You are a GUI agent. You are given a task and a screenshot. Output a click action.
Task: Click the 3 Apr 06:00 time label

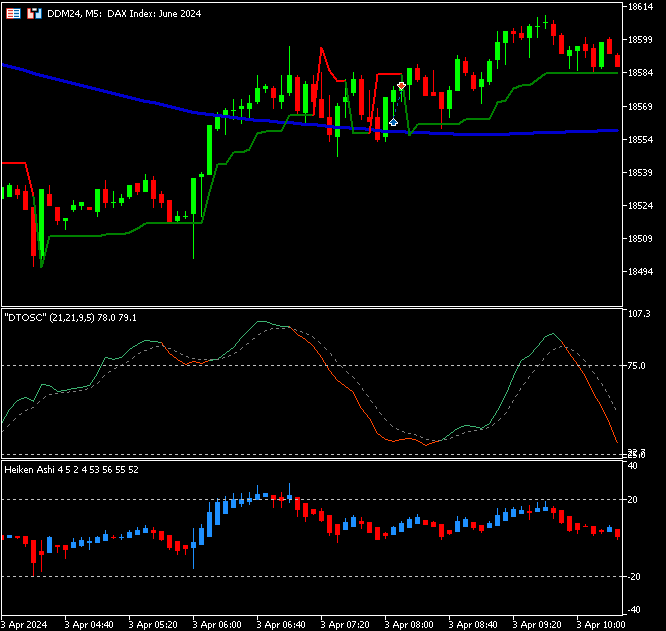coord(217,625)
